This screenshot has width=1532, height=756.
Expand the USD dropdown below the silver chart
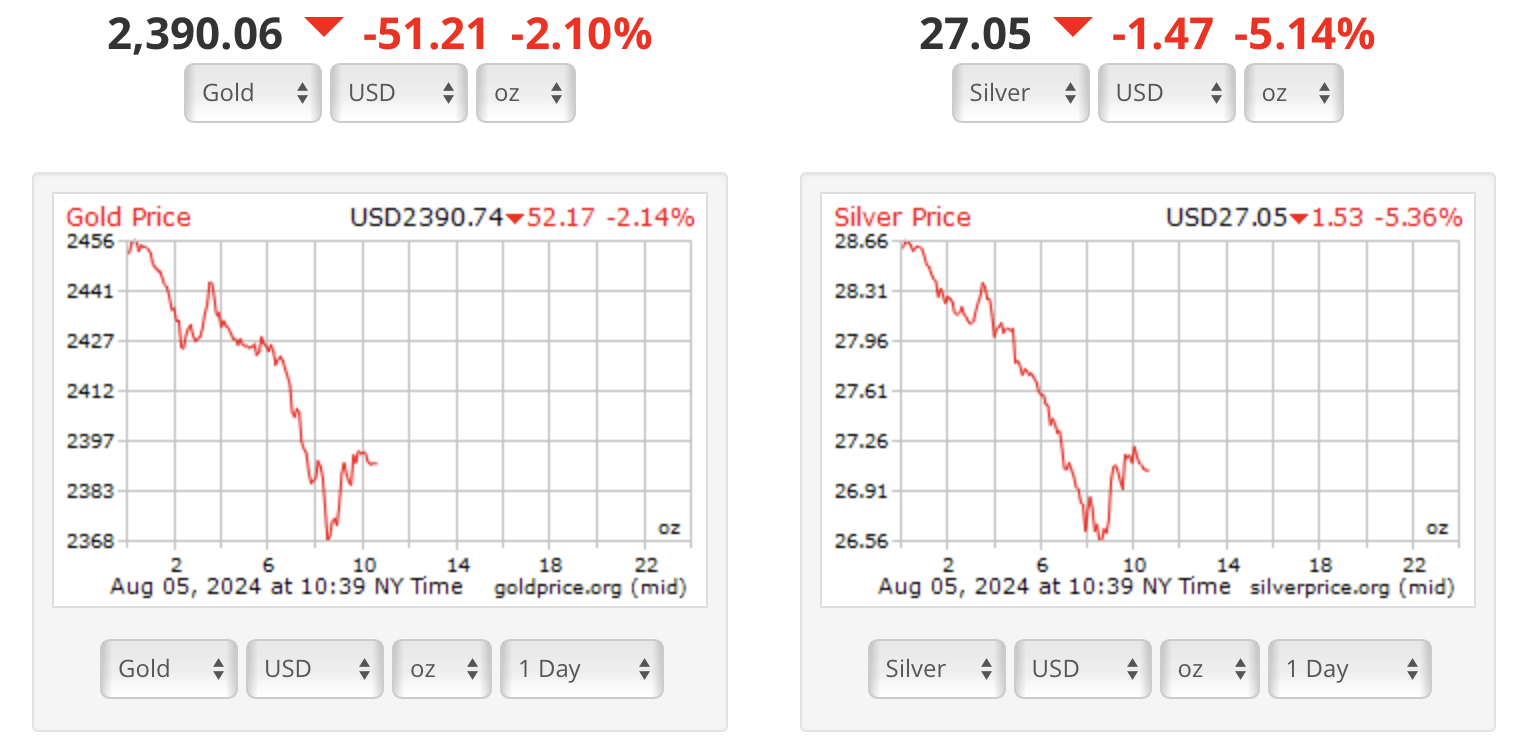1083,669
